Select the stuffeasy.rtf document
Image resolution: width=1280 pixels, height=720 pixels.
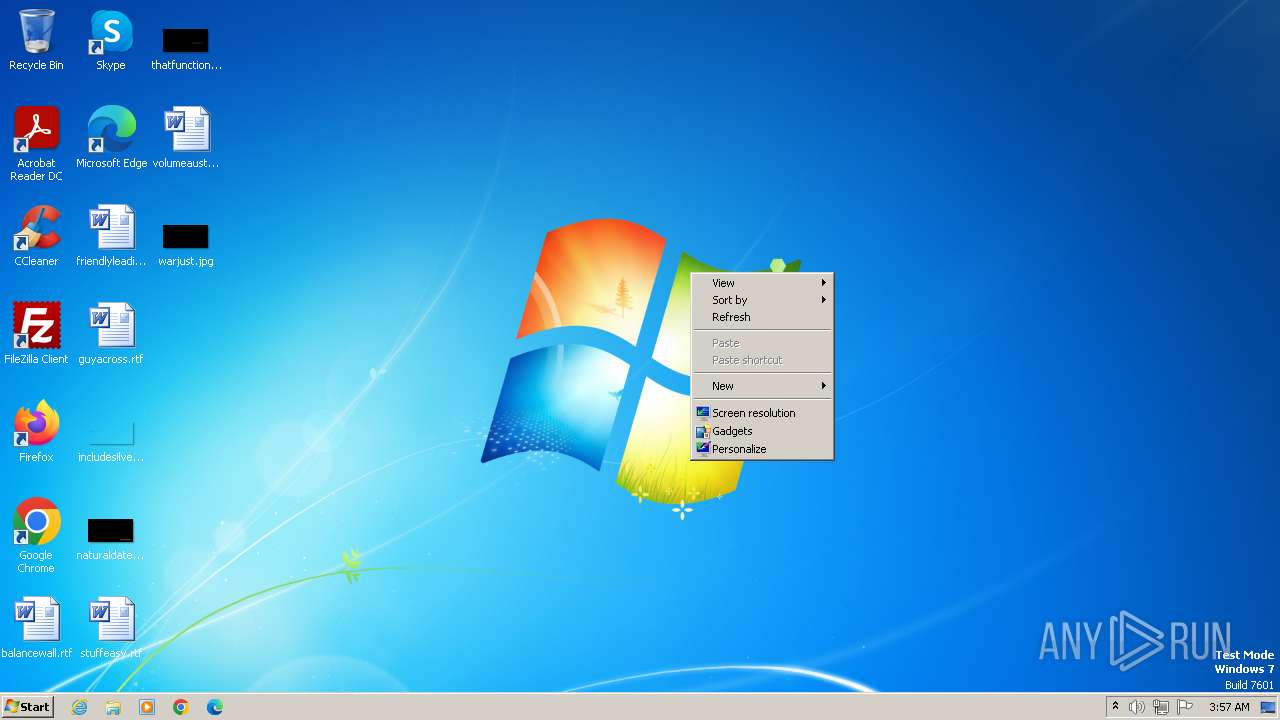point(111,628)
